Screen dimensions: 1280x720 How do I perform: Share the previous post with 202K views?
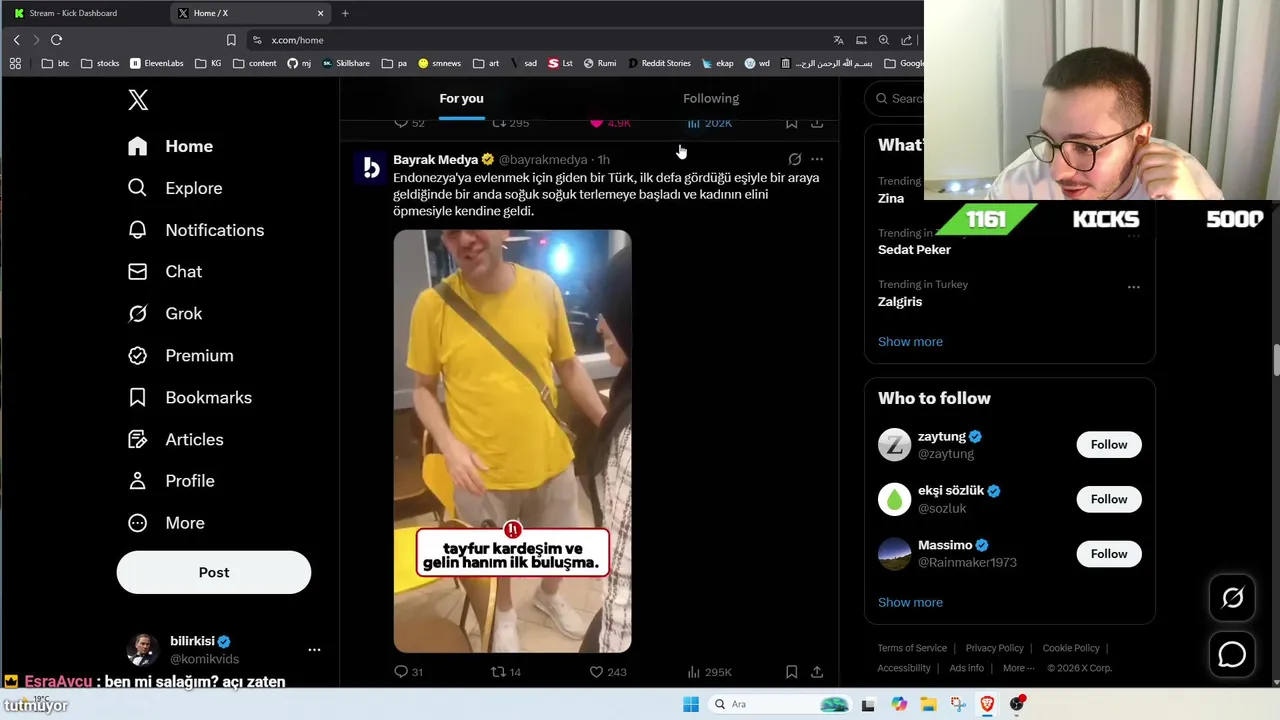pyautogui.click(x=817, y=123)
